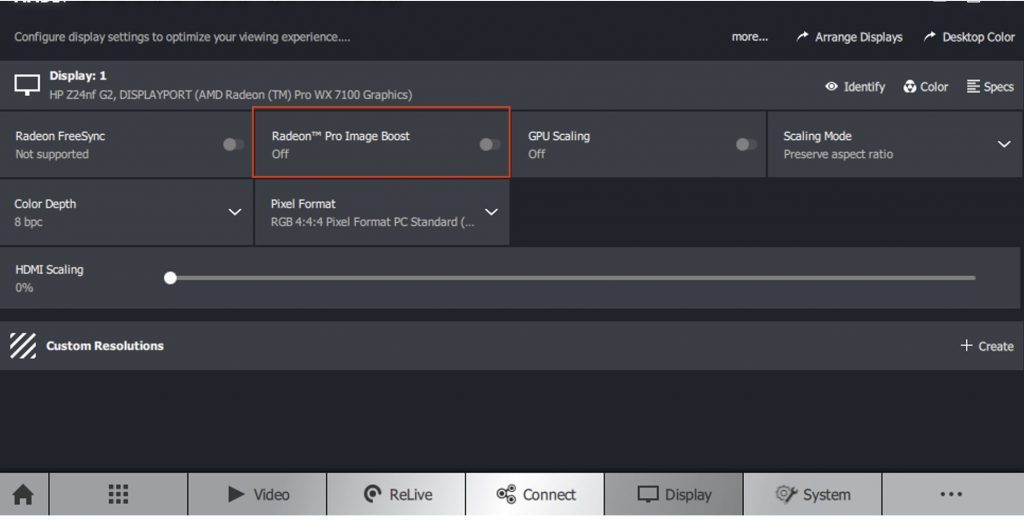Click the HDMI Scaling slider handle
1024x520 pixels.
tap(170, 278)
